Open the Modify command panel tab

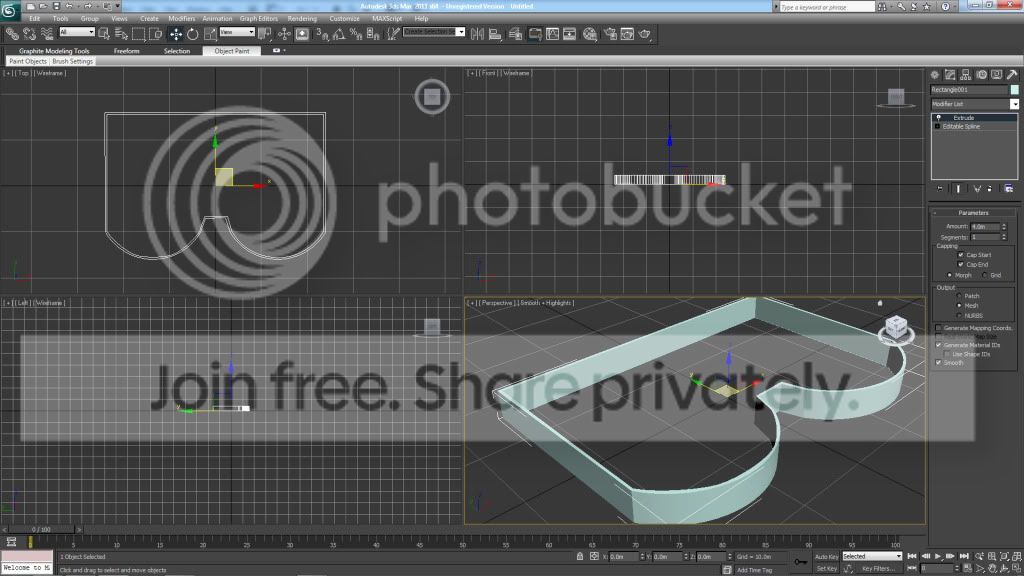click(x=950, y=74)
